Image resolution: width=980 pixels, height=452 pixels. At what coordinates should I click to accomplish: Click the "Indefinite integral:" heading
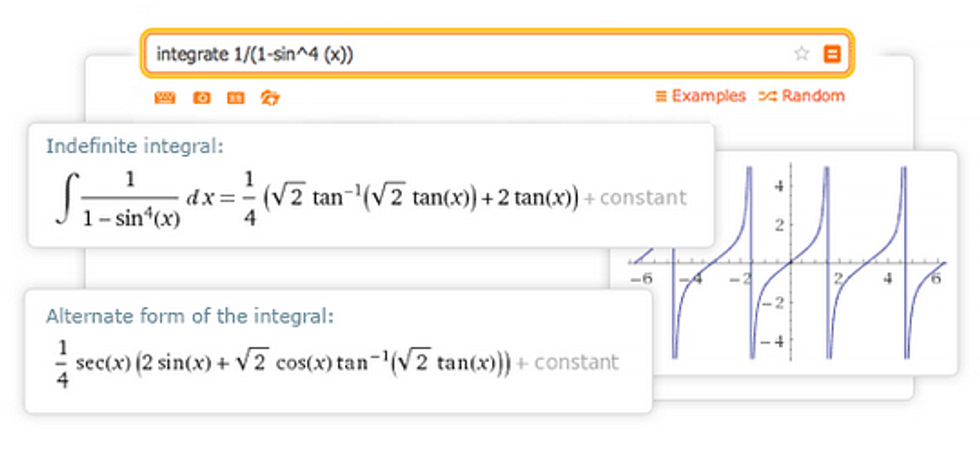pos(135,146)
